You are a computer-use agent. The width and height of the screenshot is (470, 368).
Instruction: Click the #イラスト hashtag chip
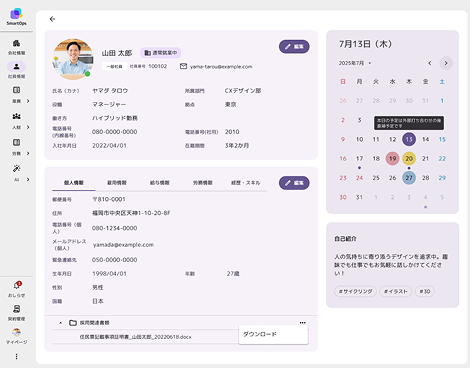(x=396, y=291)
